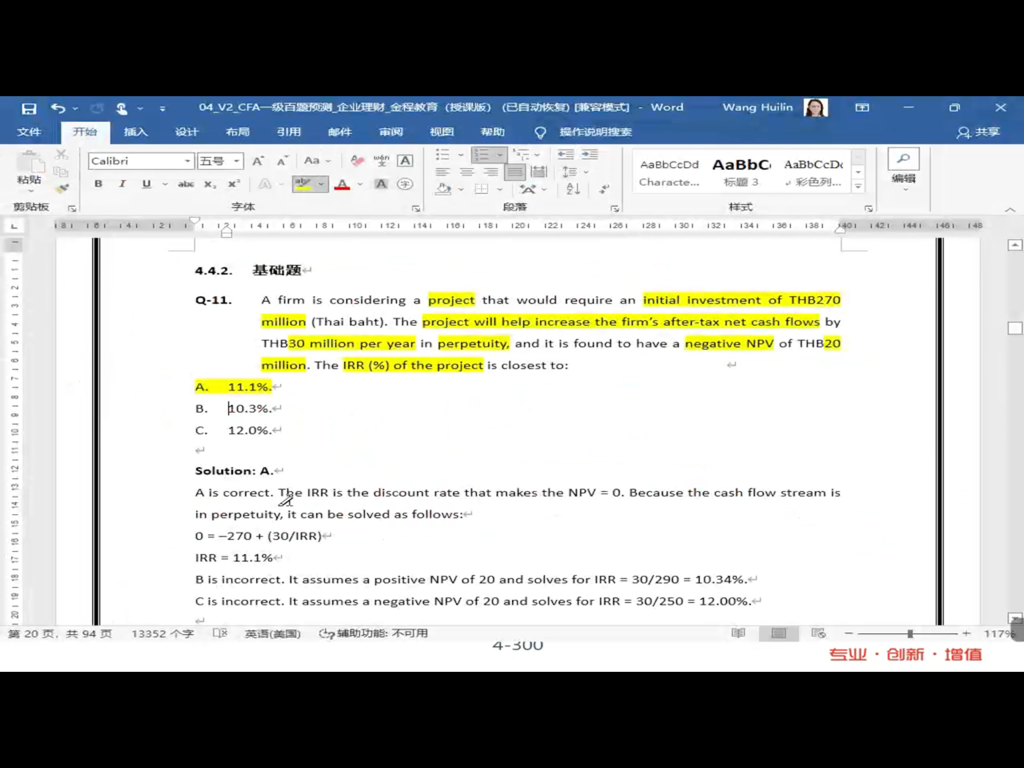Apply strikethrough with the abc icon
1024x768 pixels.
tap(185, 184)
